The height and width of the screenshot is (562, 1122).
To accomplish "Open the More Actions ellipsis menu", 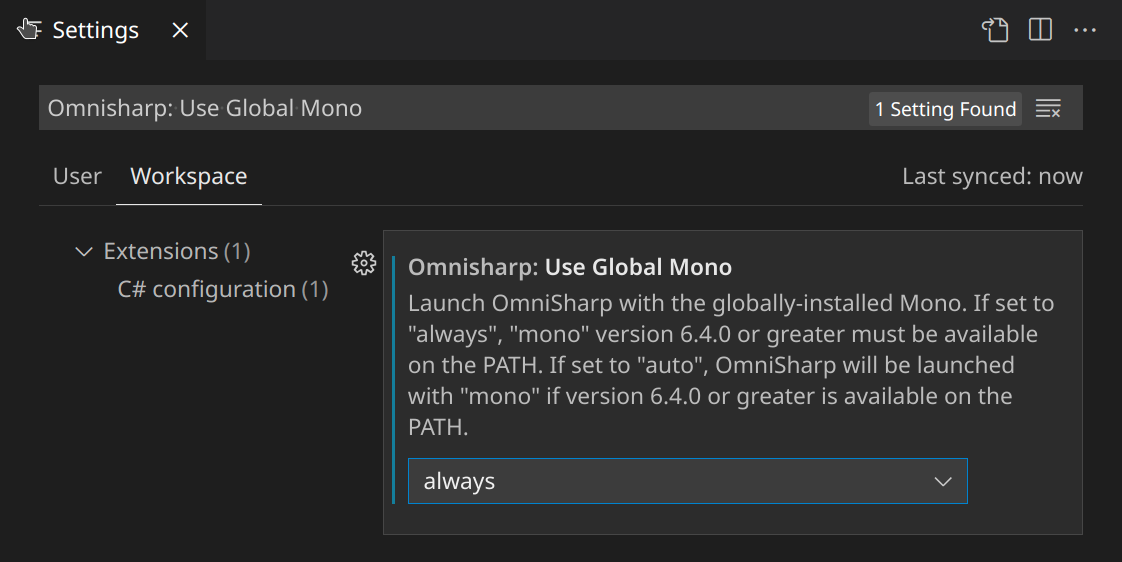I will pyautogui.click(x=1085, y=30).
